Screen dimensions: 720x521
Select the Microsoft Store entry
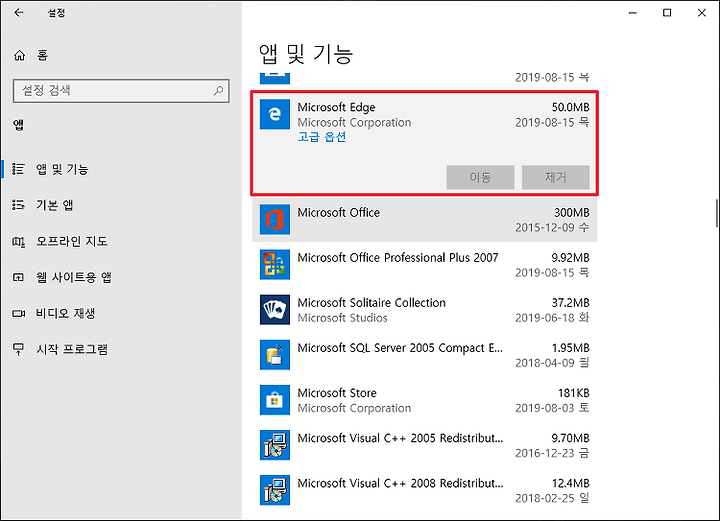tap(425, 400)
